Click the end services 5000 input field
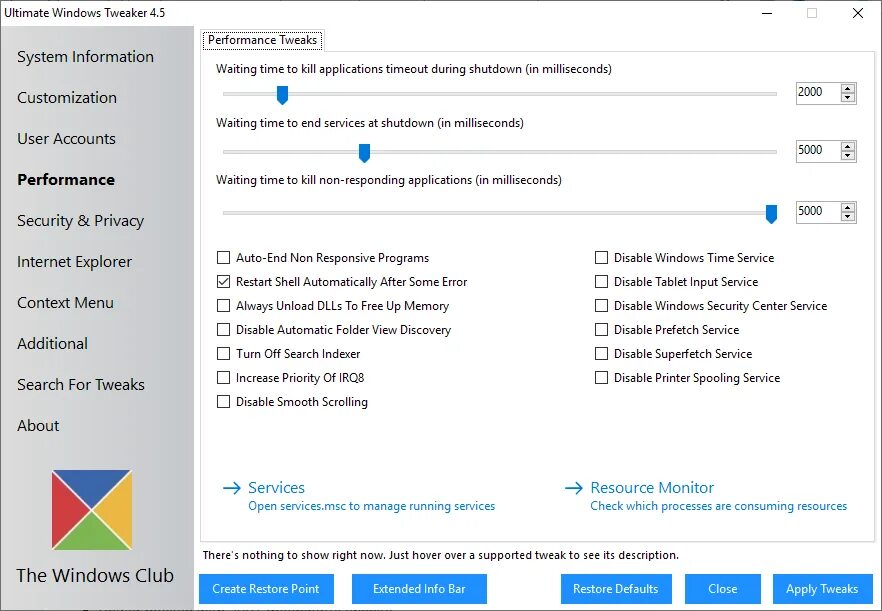The image size is (882, 611). pyautogui.click(x=818, y=151)
